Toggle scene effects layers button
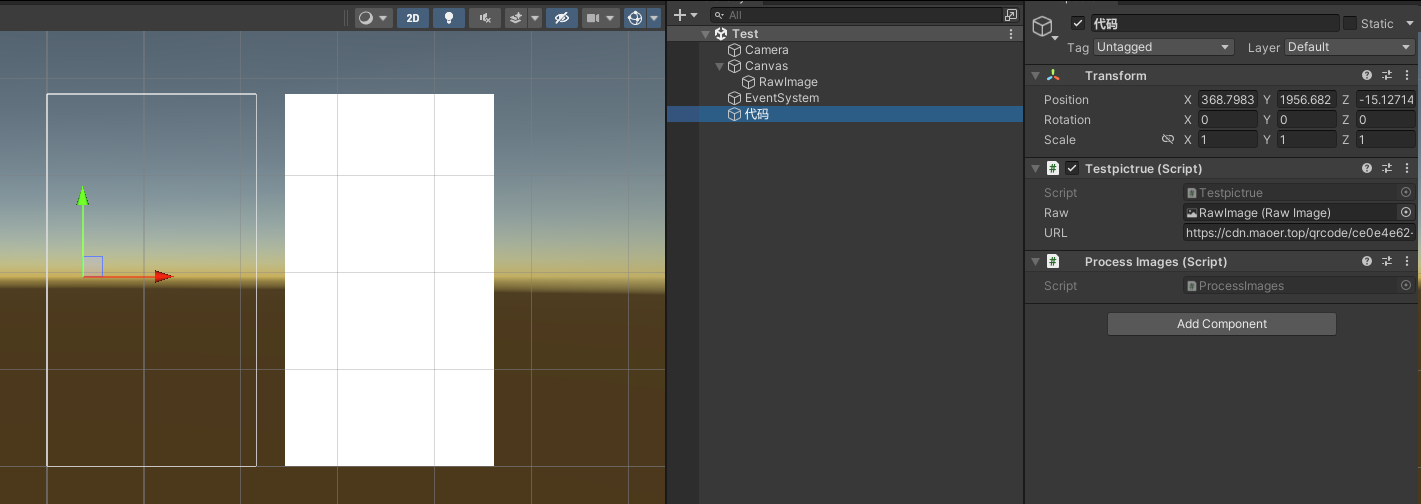 coord(515,17)
